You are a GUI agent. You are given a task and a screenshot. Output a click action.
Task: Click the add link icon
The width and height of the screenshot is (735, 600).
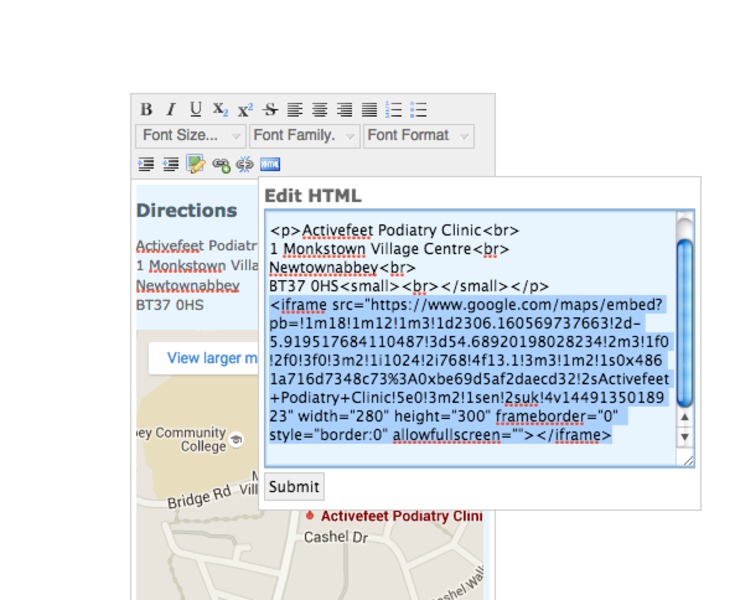click(x=221, y=164)
